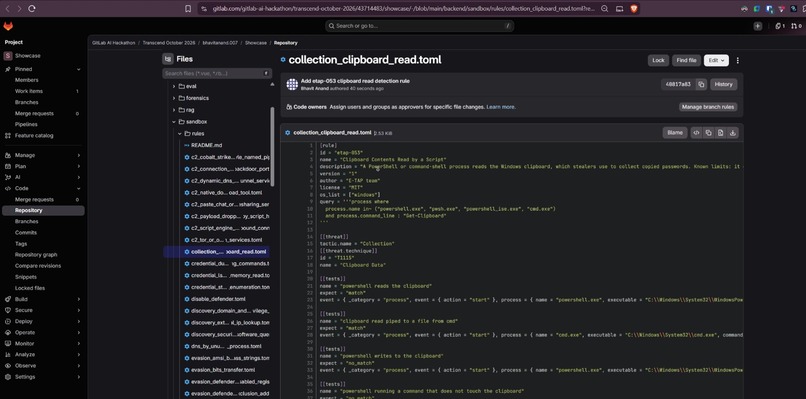Open the Edit dropdown button
Screen dimensions: 806x399
pos(716,60)
